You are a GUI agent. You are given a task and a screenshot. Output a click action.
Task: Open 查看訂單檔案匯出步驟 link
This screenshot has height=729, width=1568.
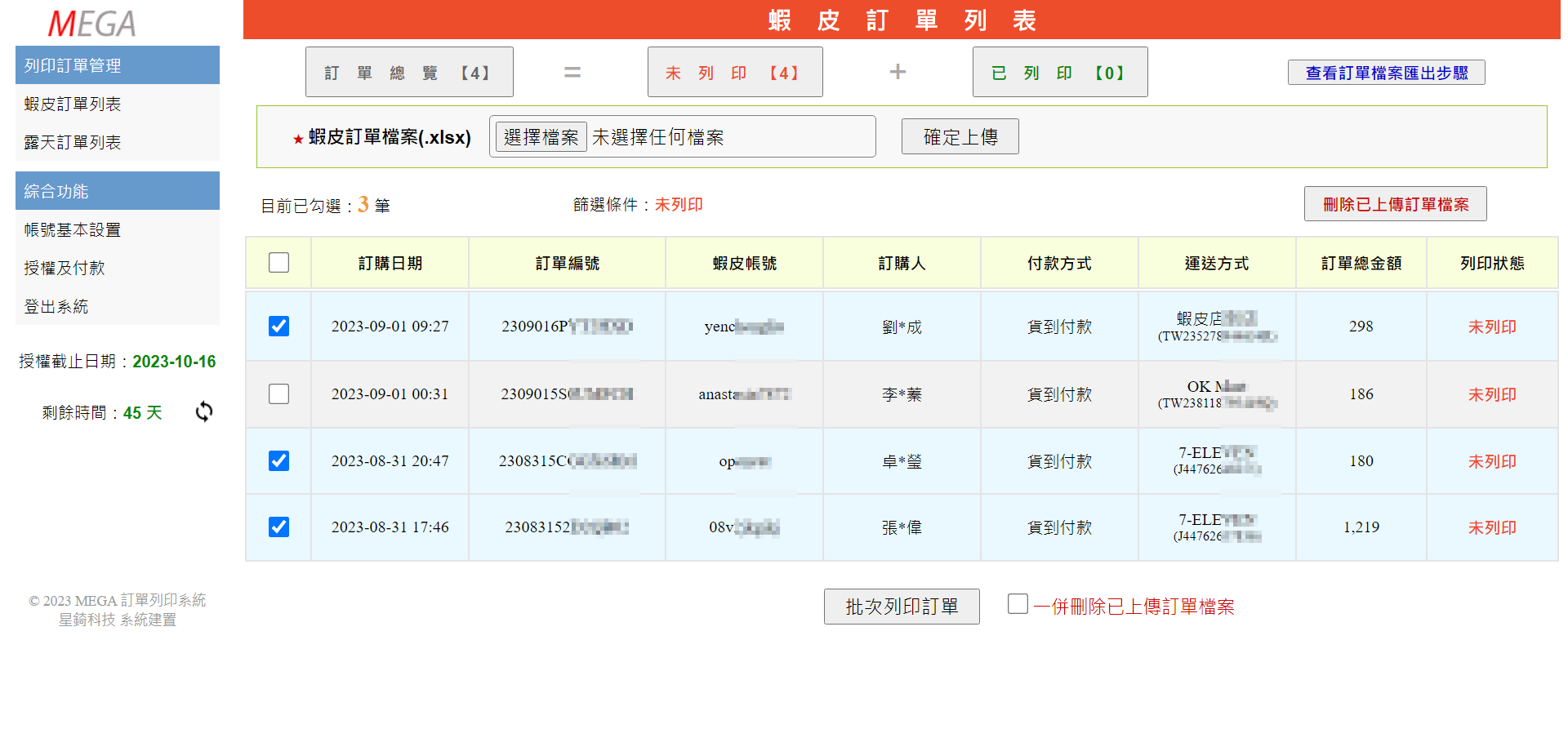coord(1387,73)
